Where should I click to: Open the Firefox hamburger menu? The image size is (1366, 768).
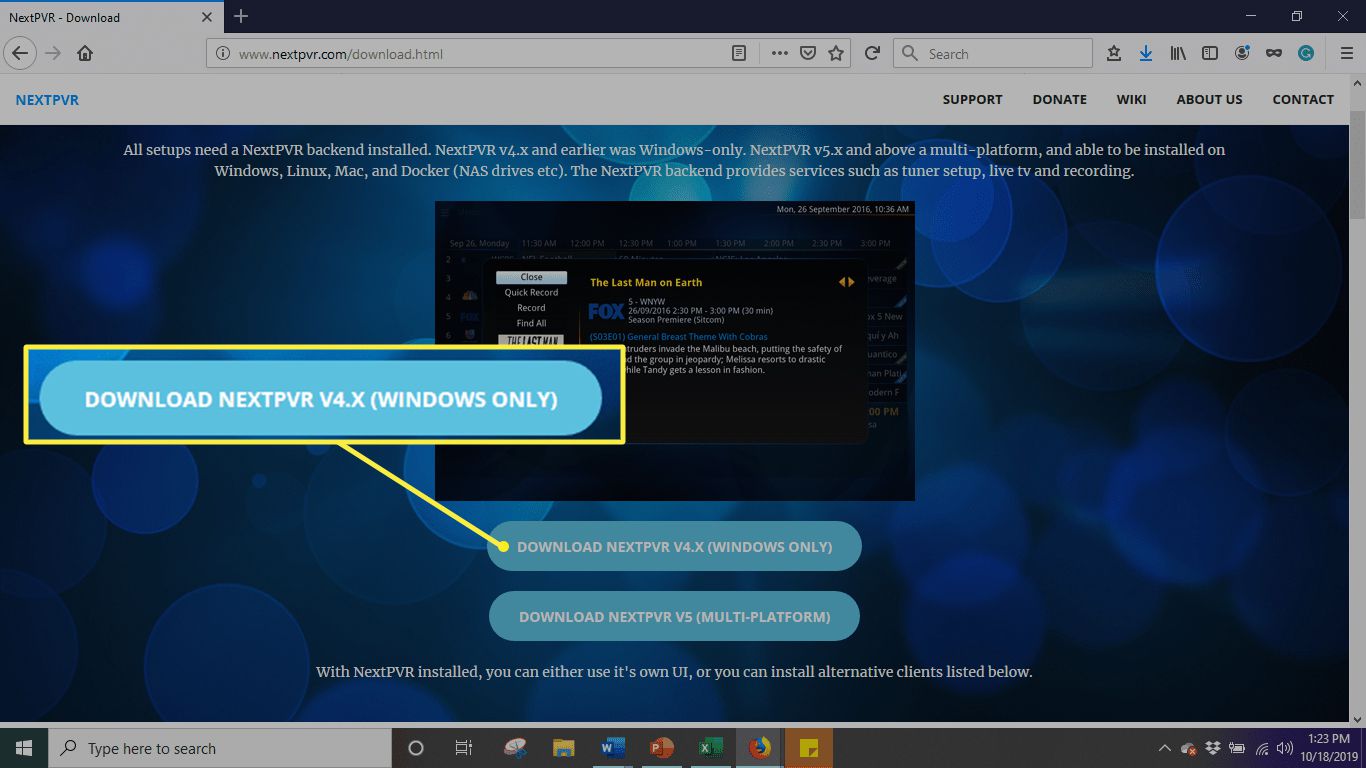pyautogui.click(x=1346, y=54)
